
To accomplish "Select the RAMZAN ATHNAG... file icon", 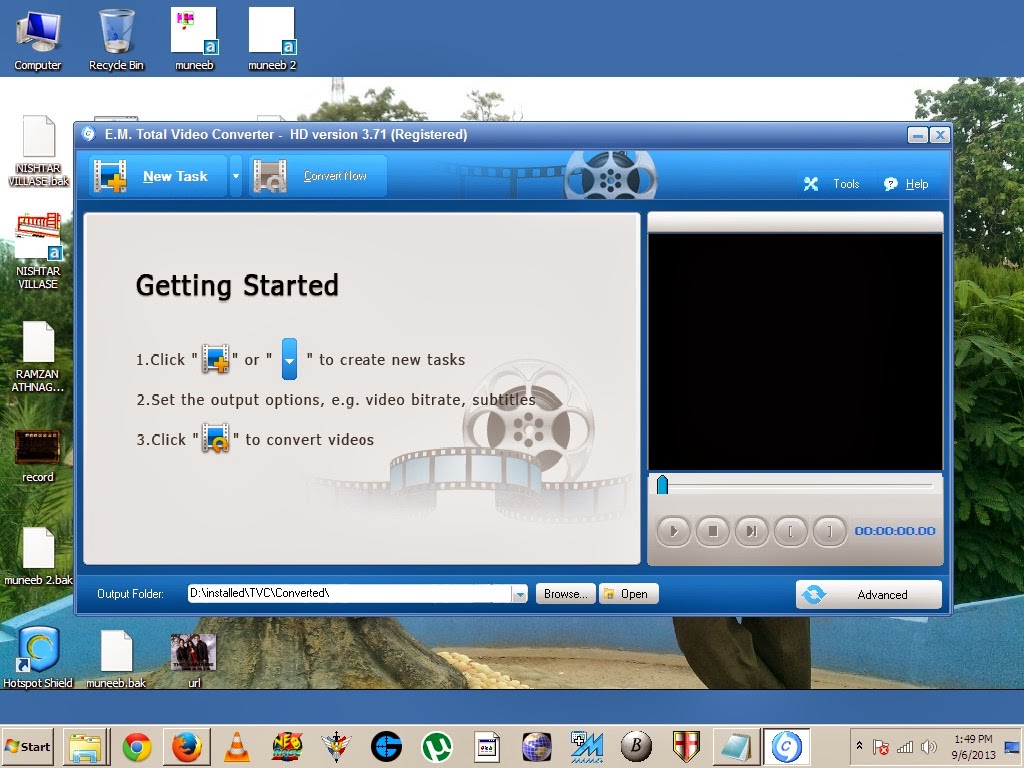I will click(38, 357).
